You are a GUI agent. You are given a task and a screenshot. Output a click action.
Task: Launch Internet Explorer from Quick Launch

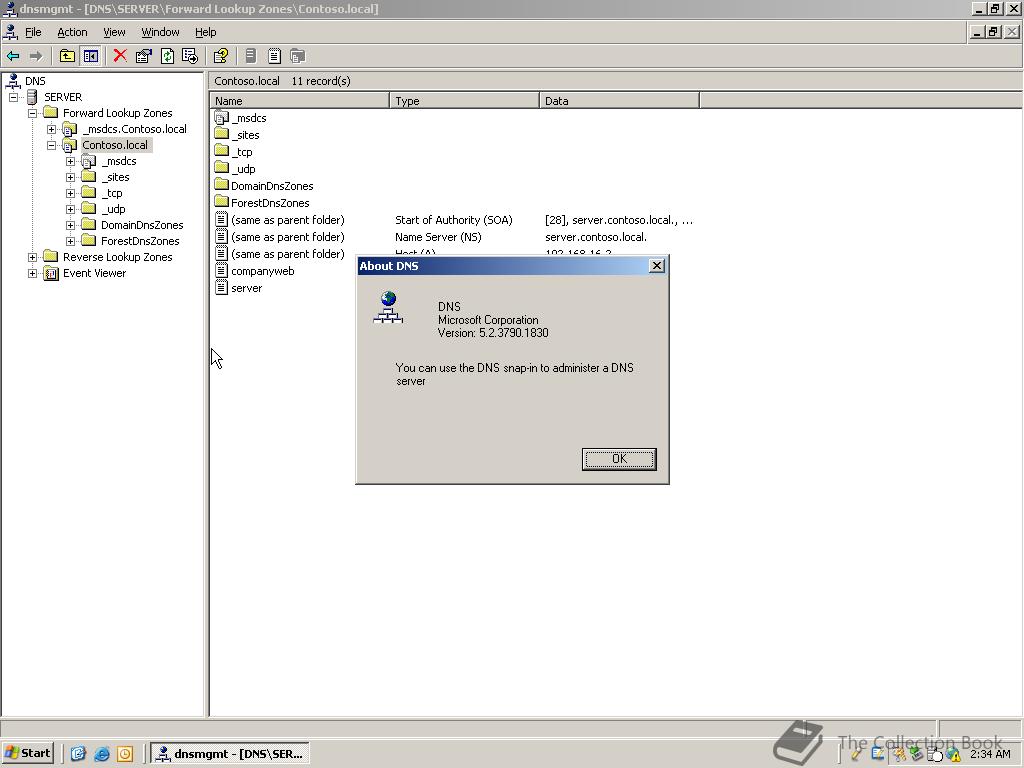tap(101, 754)
